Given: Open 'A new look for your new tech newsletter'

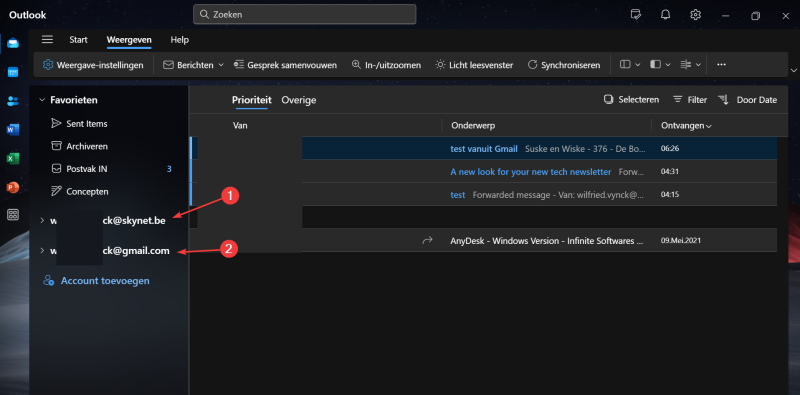Looking at the screenshot, I should [483, 171].
